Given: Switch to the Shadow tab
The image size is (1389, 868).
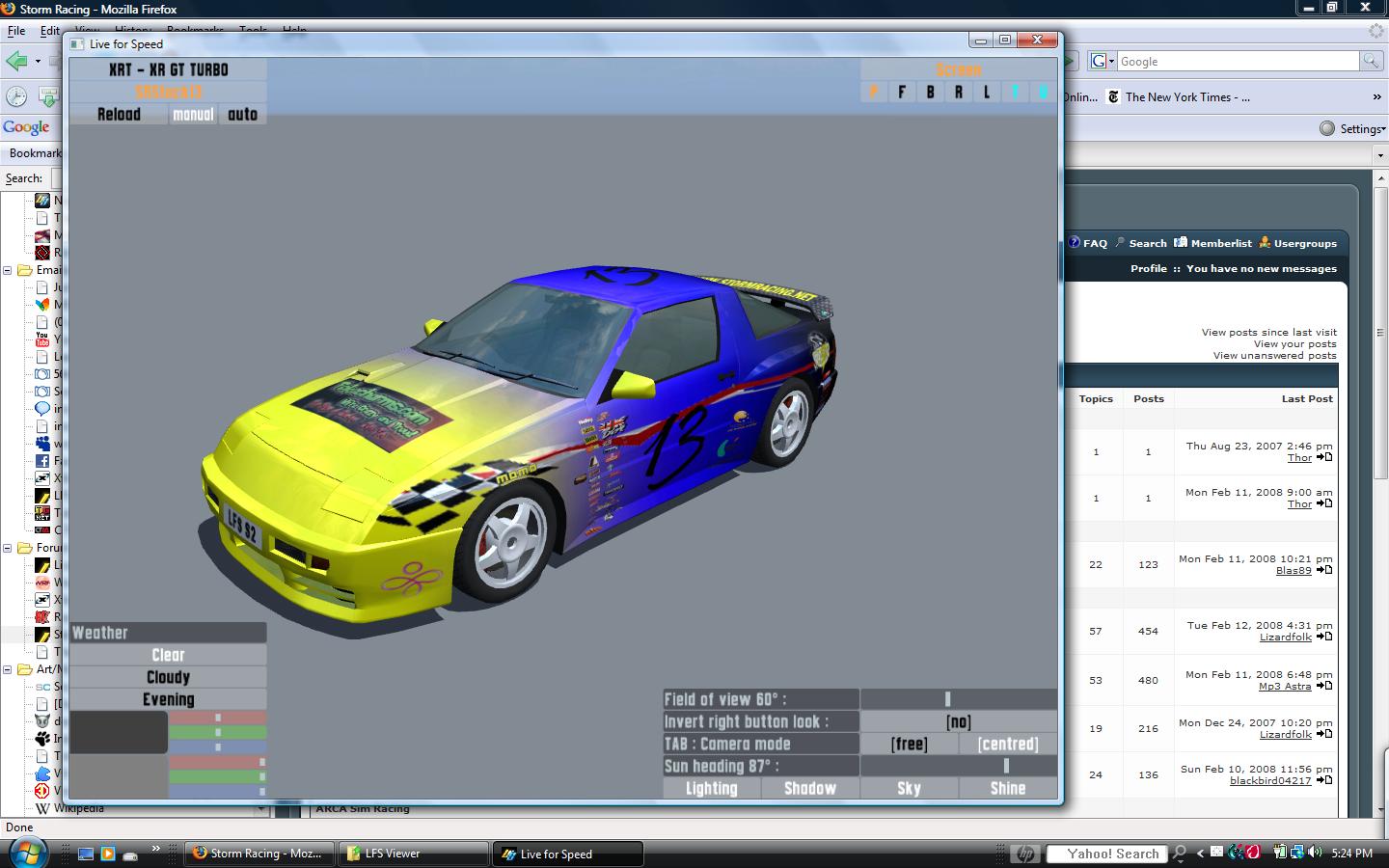Looking at the screenshot, I should tap(810, 788).
